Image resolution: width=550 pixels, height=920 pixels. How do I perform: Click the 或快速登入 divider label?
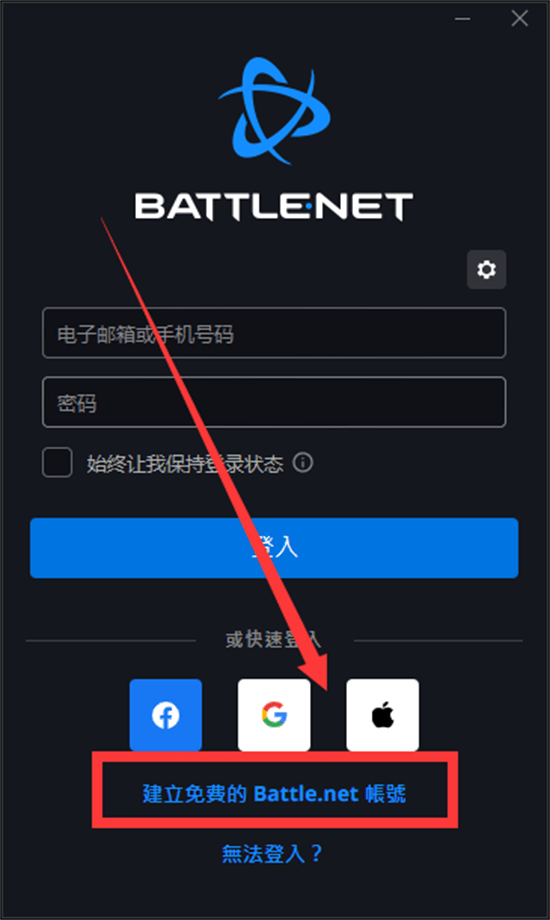[x=273, y=639]
